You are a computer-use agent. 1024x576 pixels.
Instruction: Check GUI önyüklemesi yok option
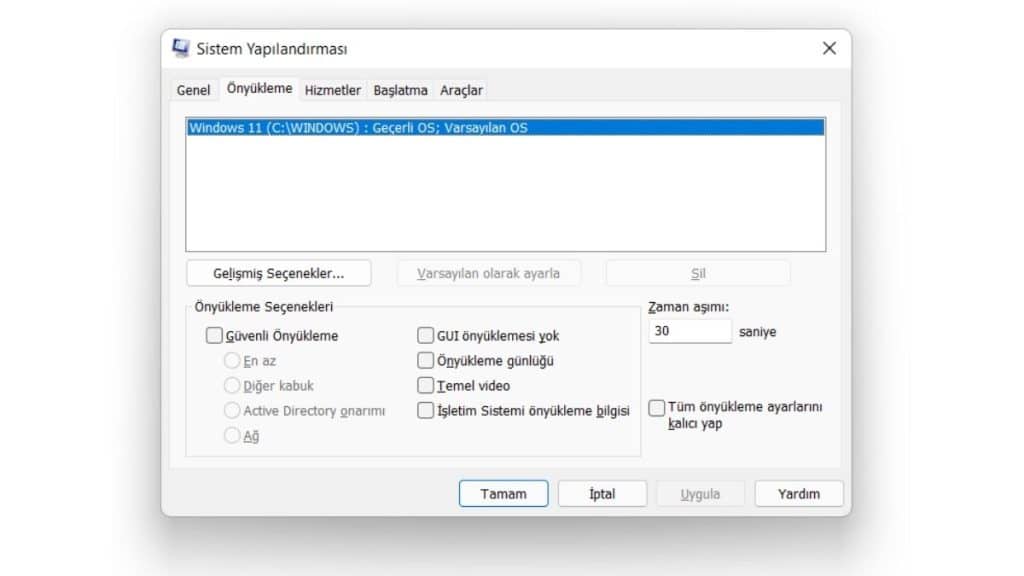425,335
